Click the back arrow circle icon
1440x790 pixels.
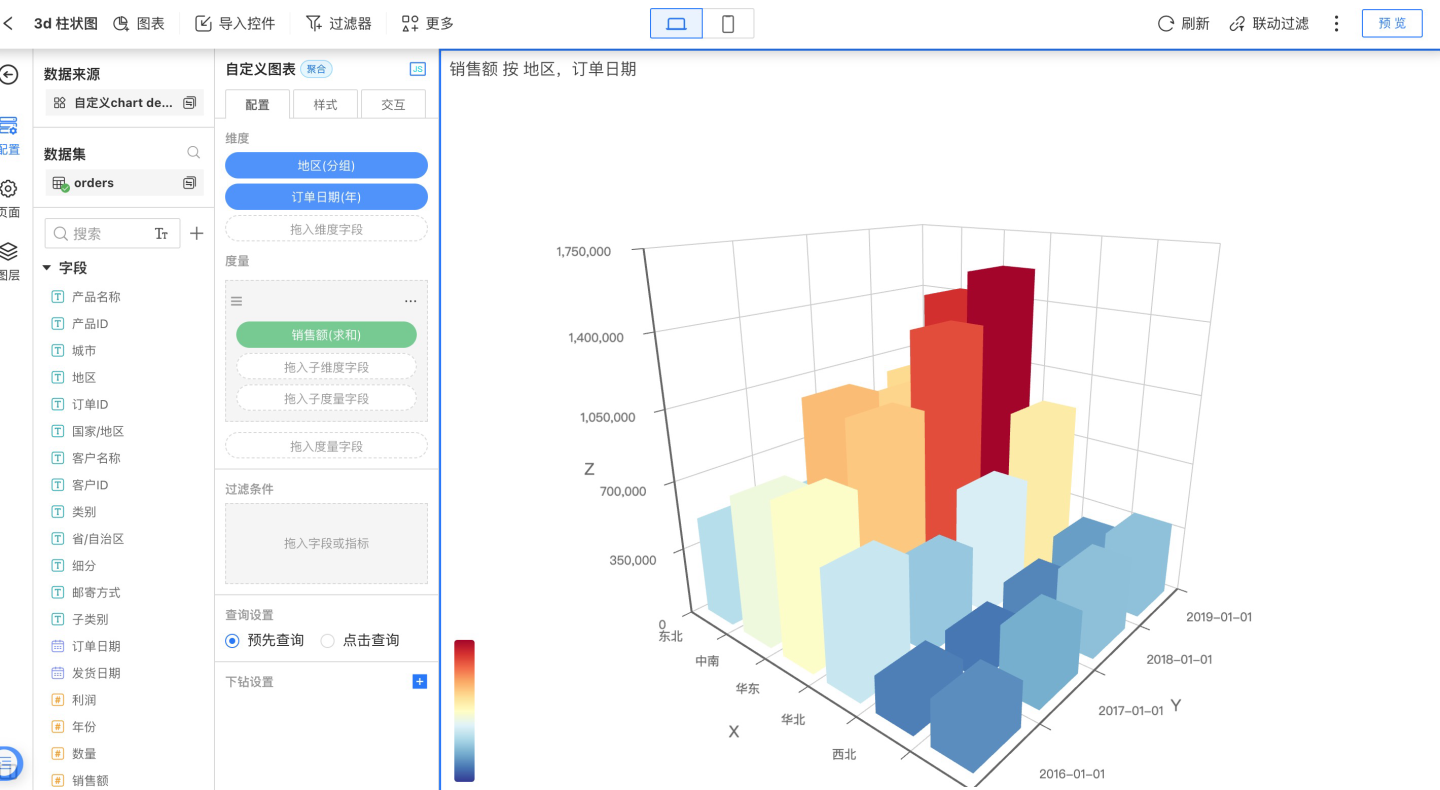tap(9, 75)
